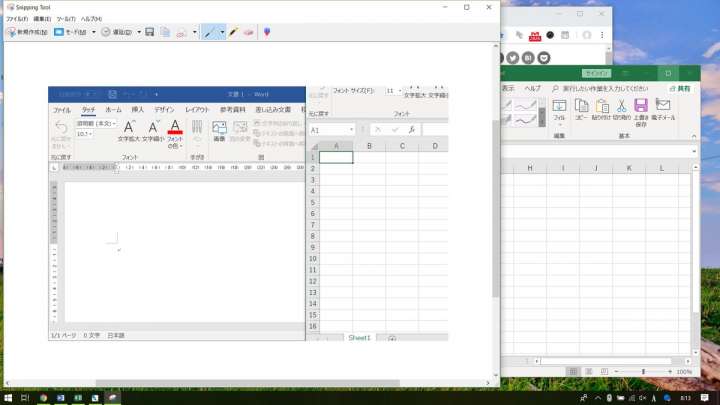
Task: Click the Chrome taskbar icon
Action: 44,398
